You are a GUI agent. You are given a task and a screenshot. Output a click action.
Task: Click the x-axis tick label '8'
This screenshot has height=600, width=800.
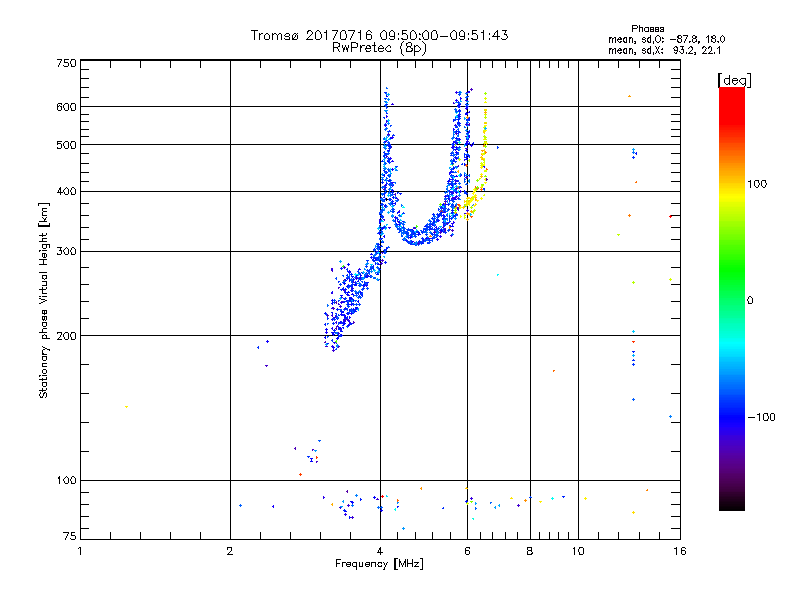point(530,551)
